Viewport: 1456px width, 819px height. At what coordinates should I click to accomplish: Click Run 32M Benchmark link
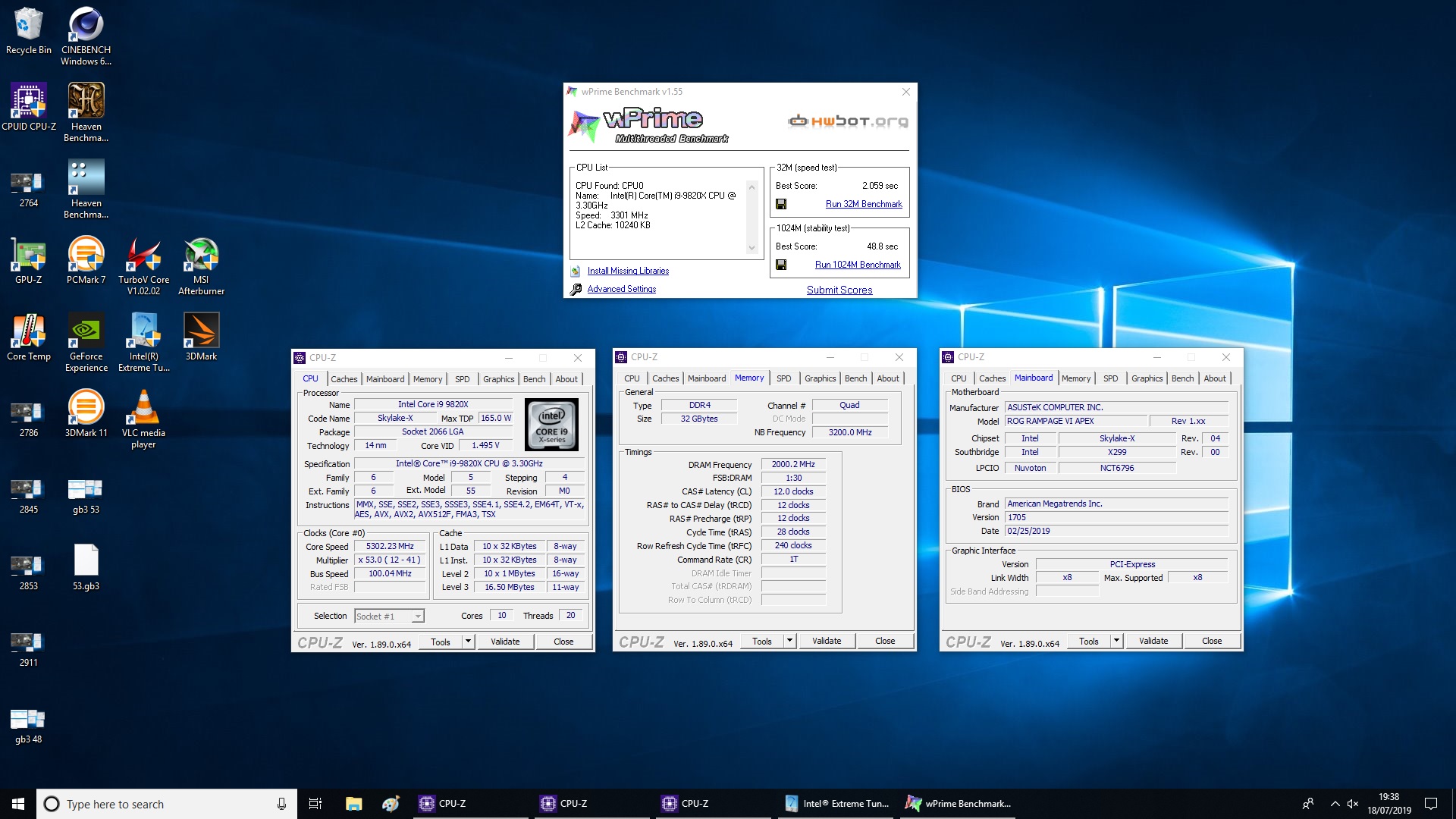(x=864, y=204)
